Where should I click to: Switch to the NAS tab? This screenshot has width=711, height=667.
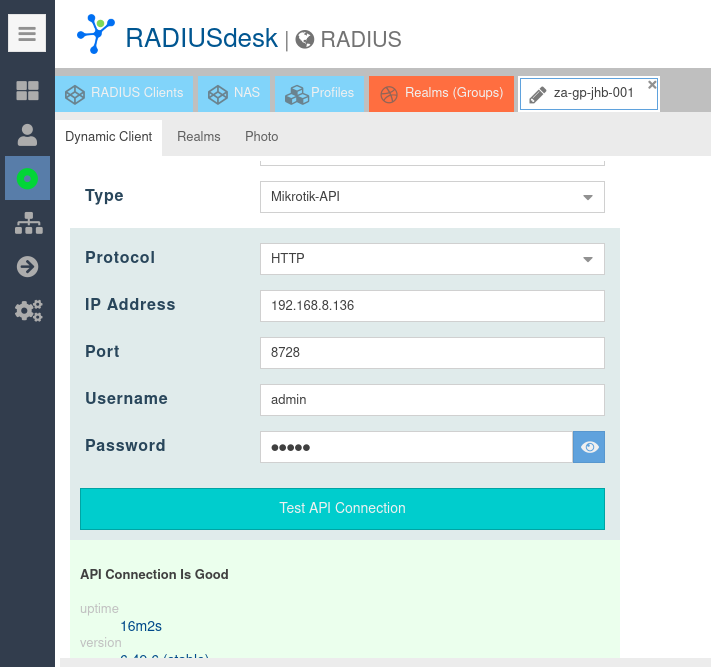(x=234, y=93)
